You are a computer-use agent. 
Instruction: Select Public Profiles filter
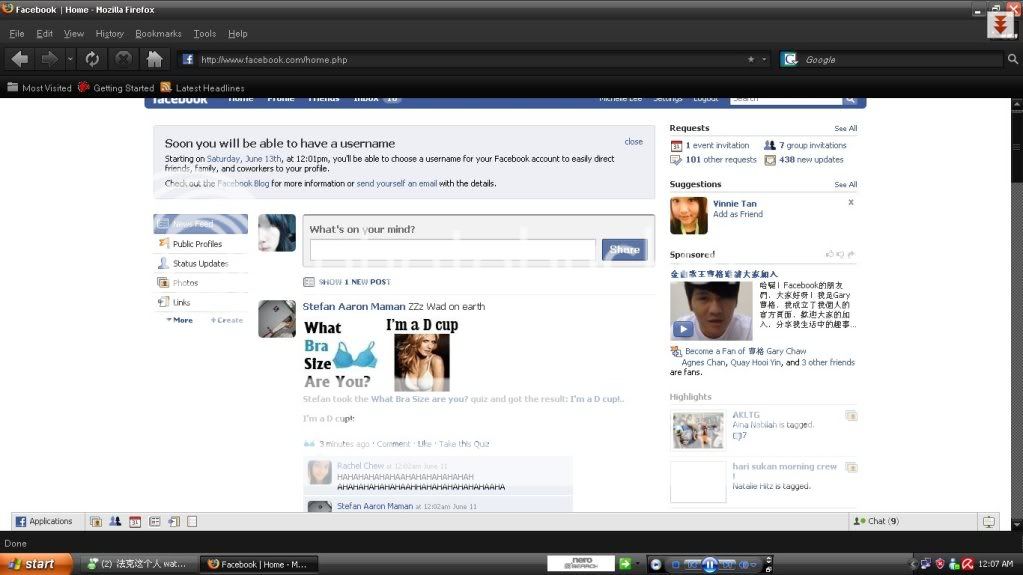(200, 244)
